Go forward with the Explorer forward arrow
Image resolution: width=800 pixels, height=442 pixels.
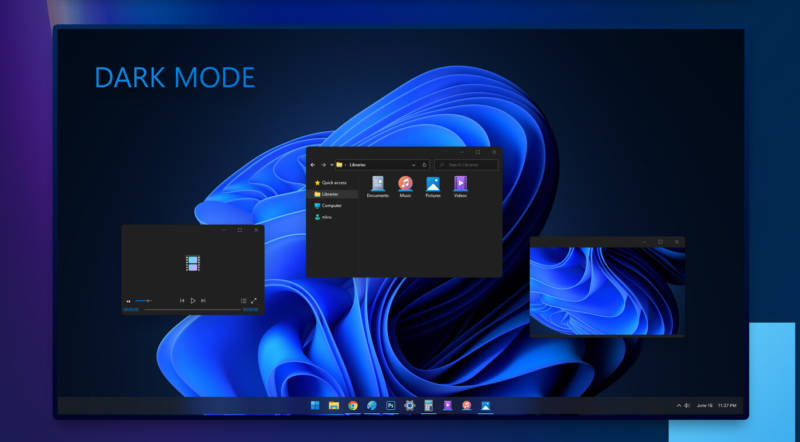[323, 165]
